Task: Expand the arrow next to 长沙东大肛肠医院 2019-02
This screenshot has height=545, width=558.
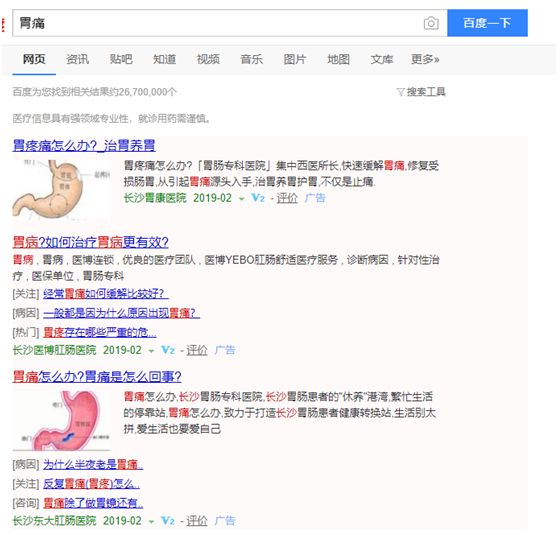Action: [151, 522]
